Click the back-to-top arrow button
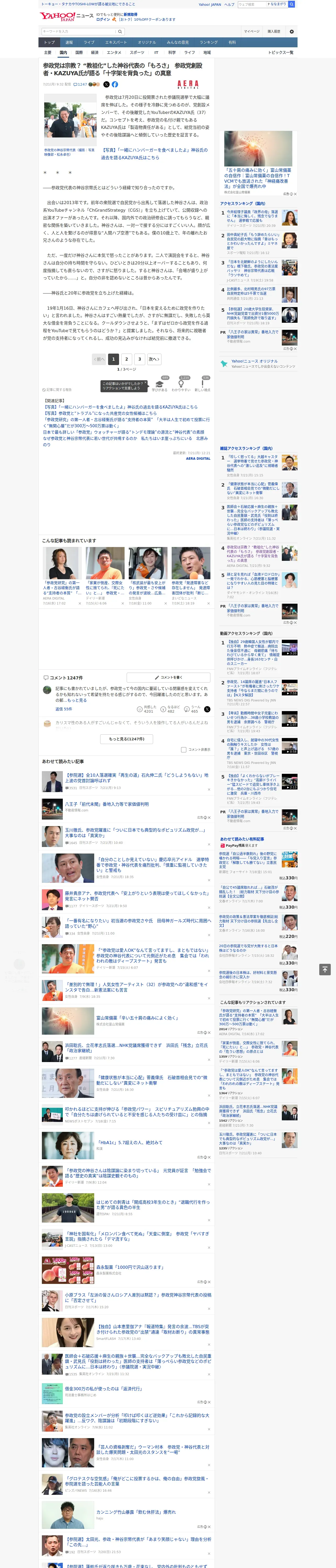The height and width of the screenshot is (1568, 336). click(x=325, y=969)
